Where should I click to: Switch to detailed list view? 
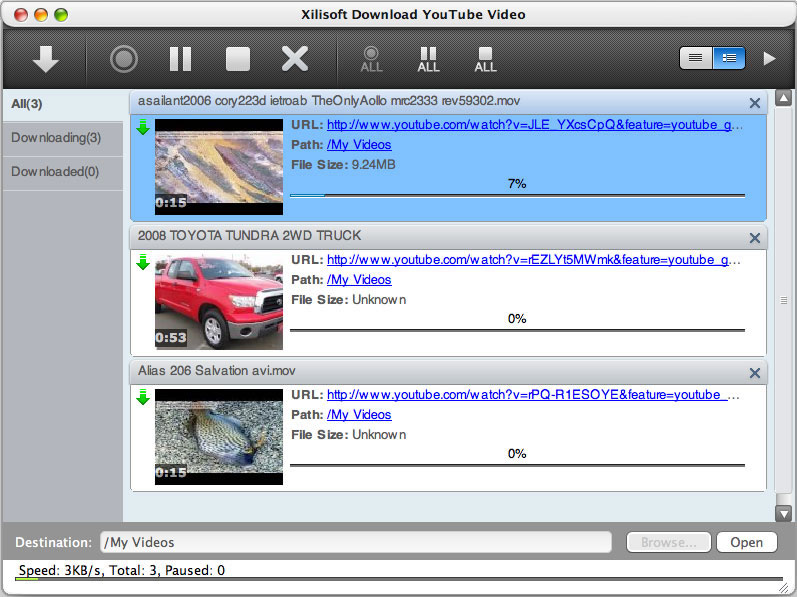(x=729, y=58)
